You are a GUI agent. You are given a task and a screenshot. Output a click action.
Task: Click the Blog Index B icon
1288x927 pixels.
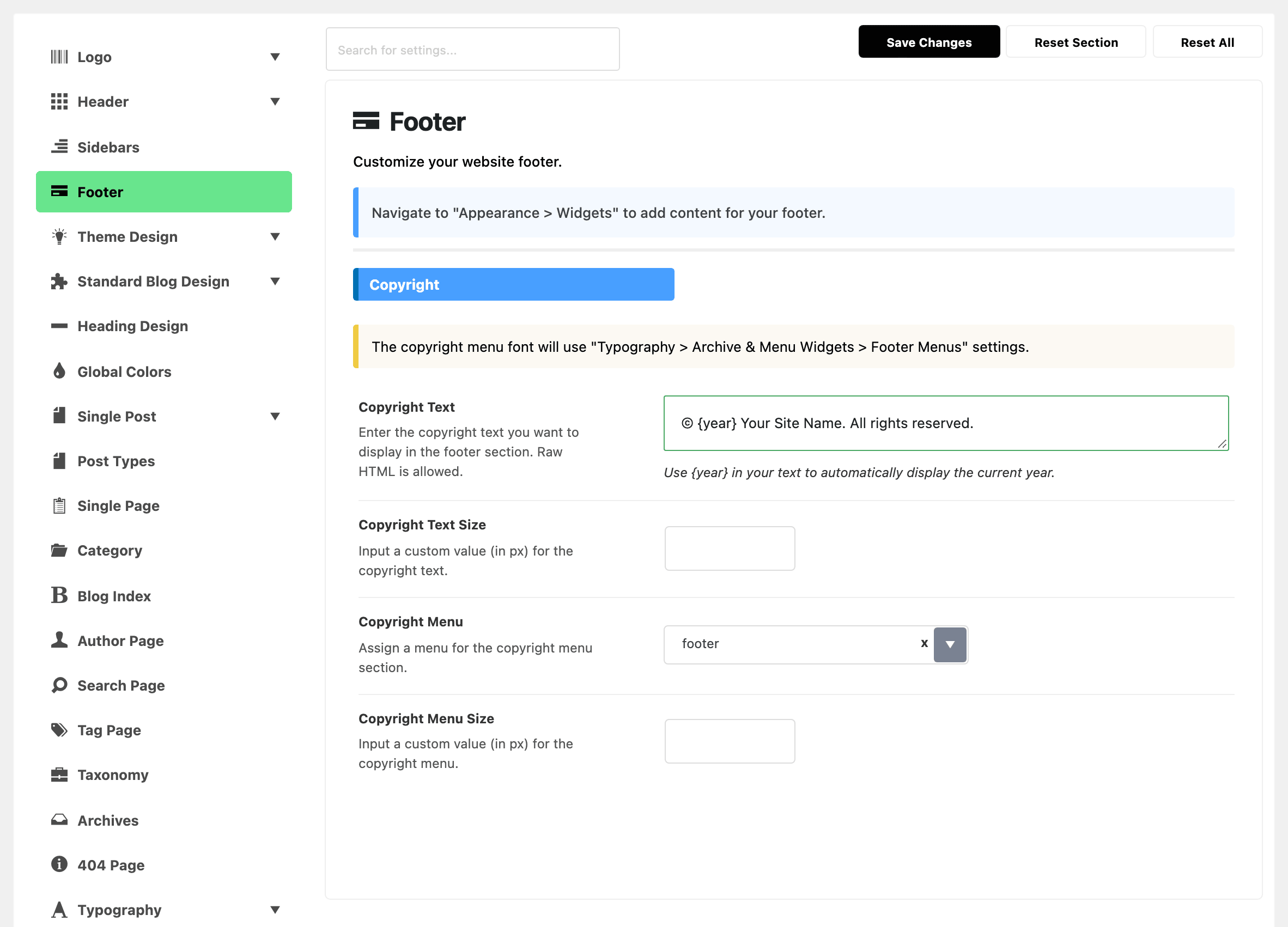(59, 595)
